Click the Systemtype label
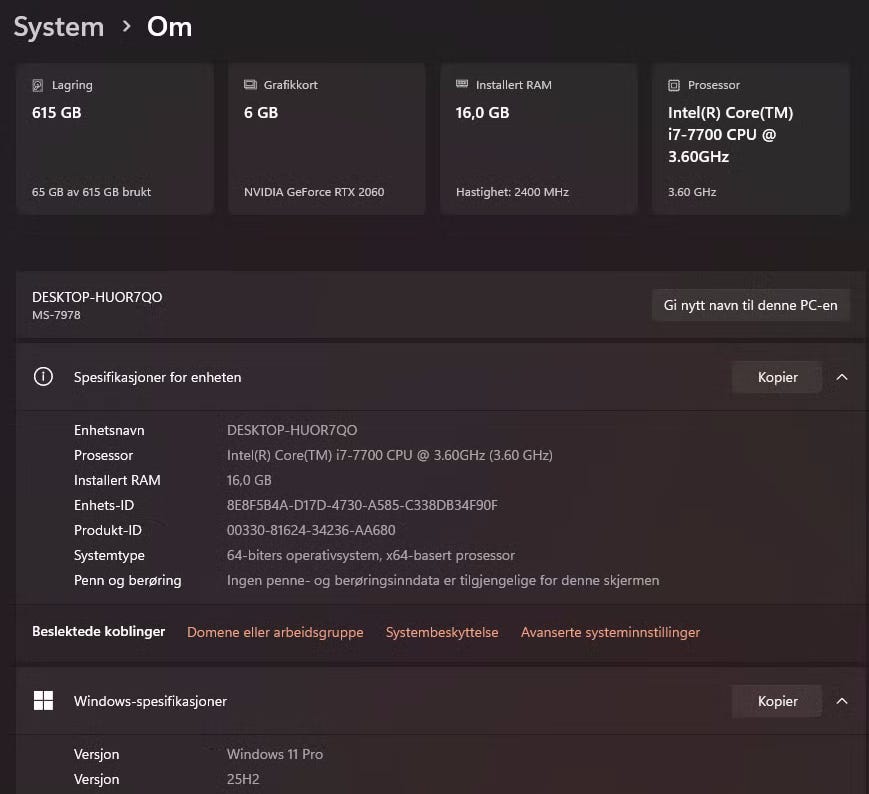 [109, 555]
